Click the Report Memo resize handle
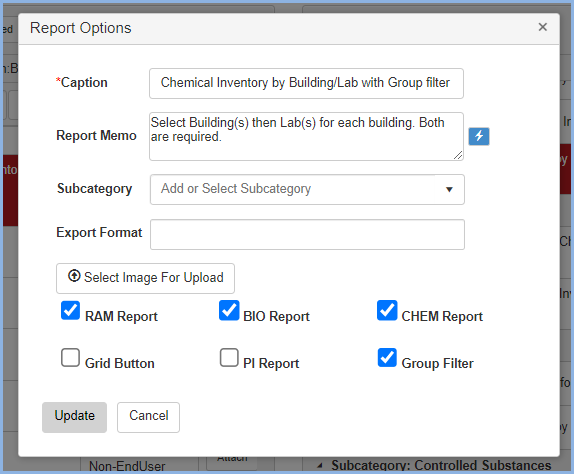Viewport: 574px width, 474px height. pyautogui.click(x=458, y=155)
